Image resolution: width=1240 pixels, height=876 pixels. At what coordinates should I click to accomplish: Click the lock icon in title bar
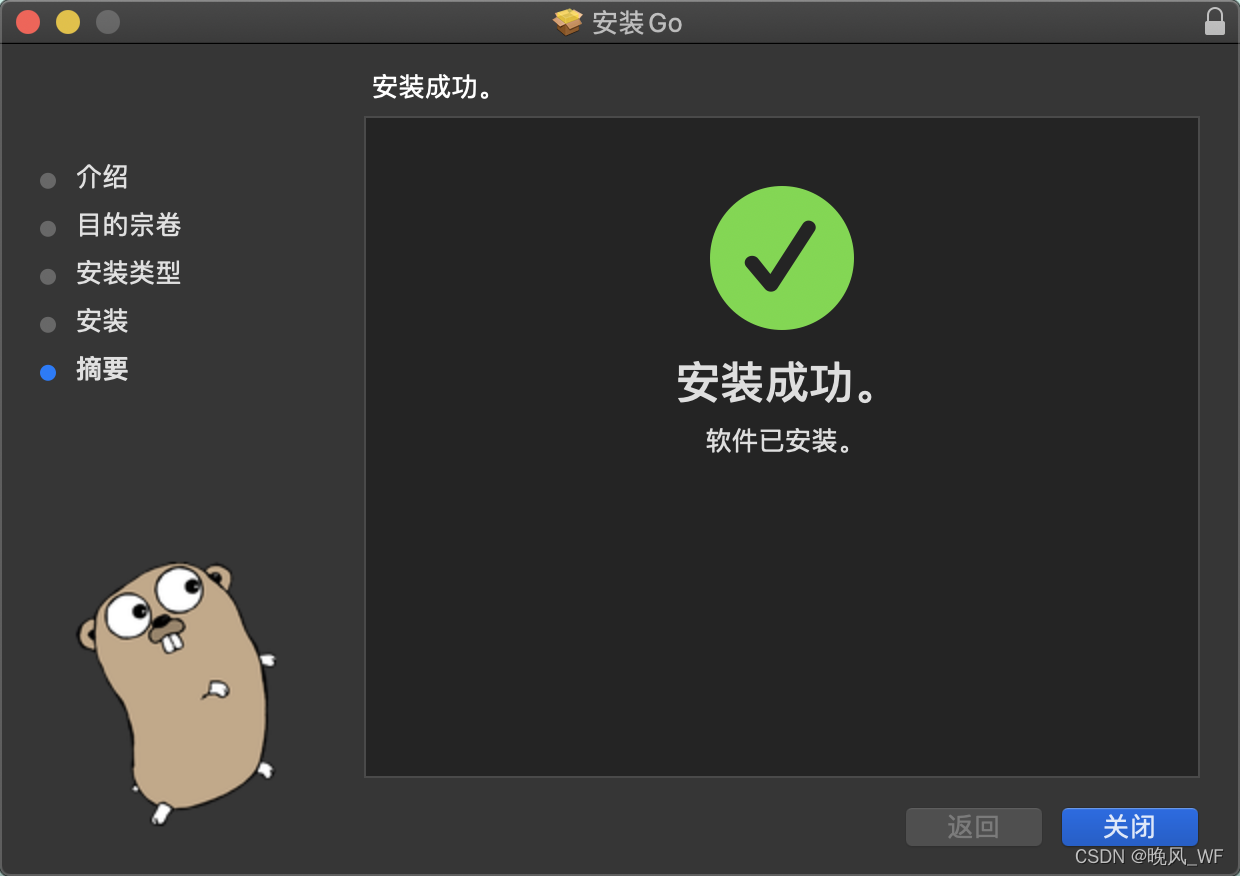pos(1215,21)
